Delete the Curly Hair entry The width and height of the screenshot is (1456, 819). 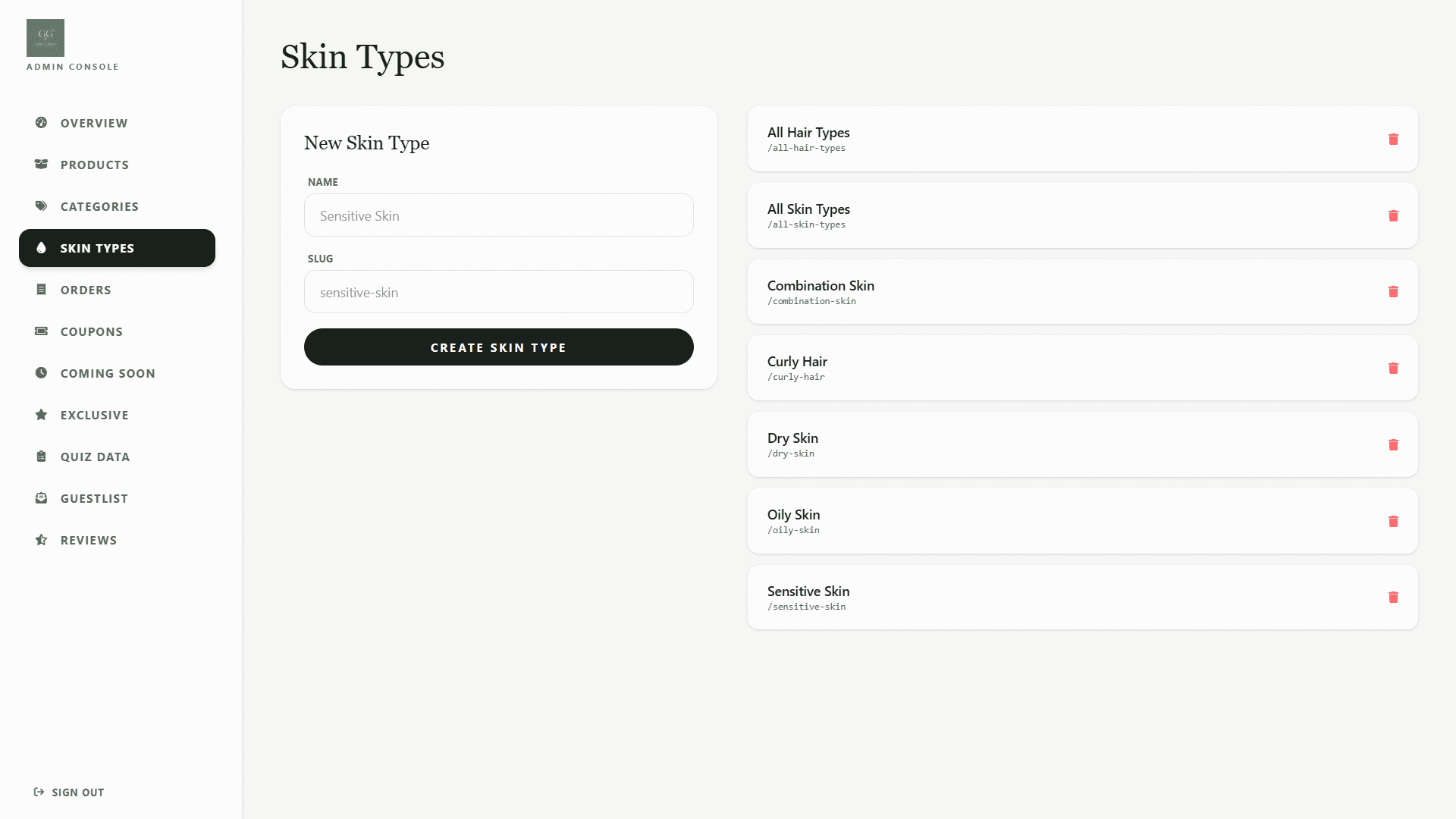pos(1393,368)
